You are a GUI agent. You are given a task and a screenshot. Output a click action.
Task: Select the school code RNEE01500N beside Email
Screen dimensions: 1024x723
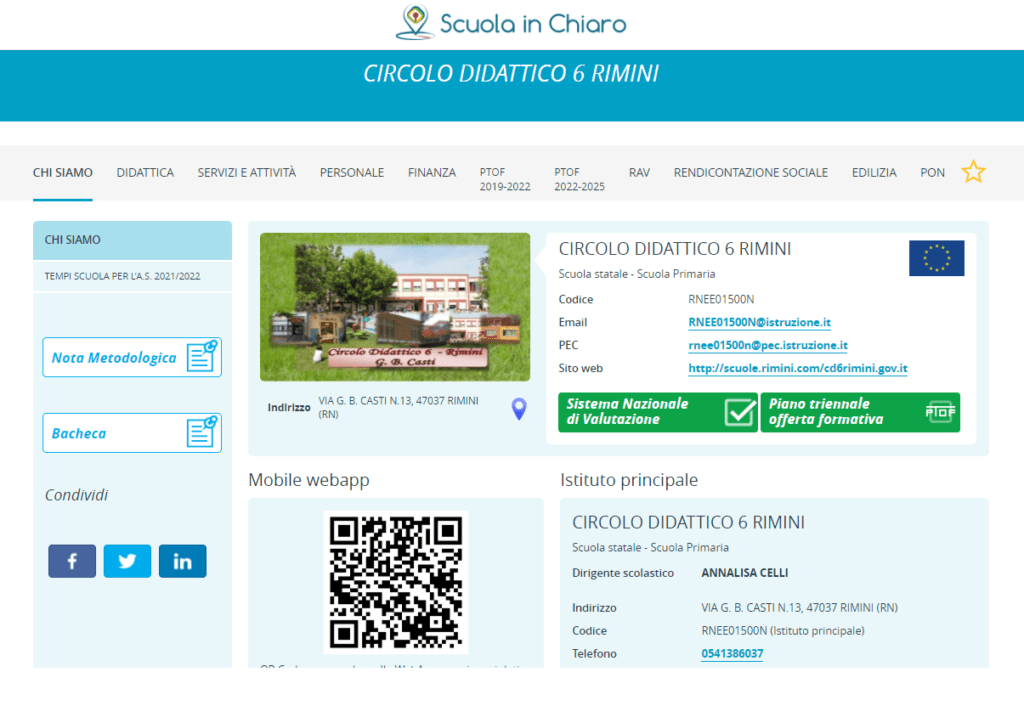pyautogui.click(x=721, y=299)
